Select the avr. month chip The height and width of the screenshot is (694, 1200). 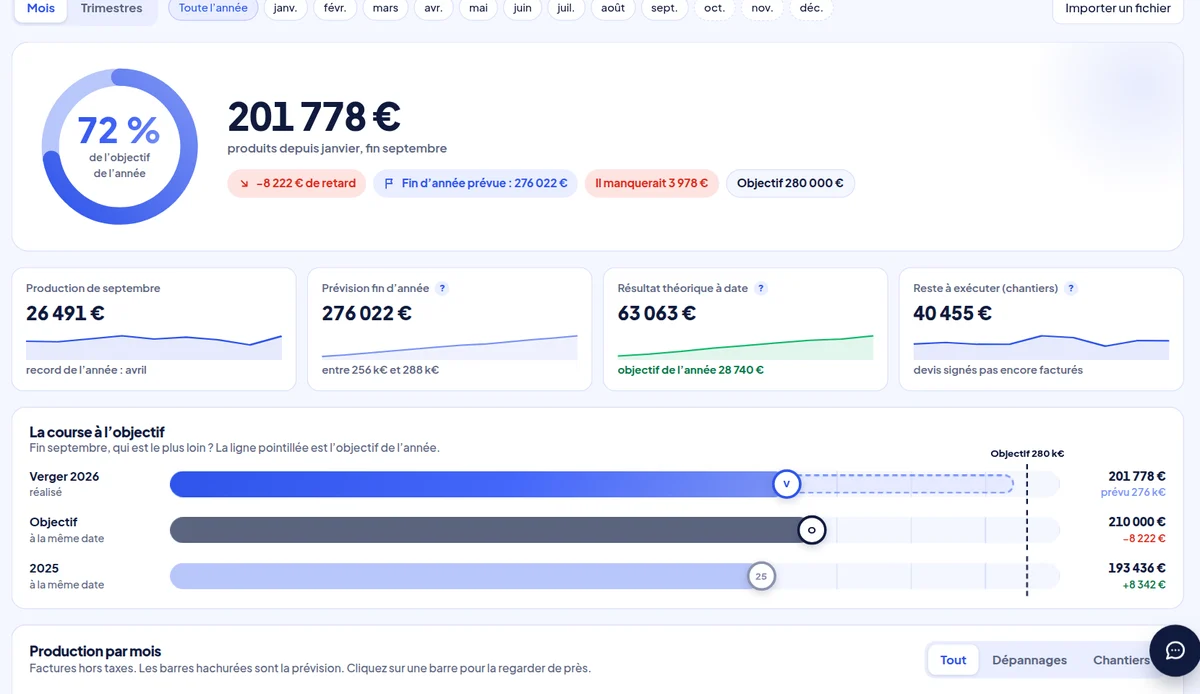tap(433, 8)
